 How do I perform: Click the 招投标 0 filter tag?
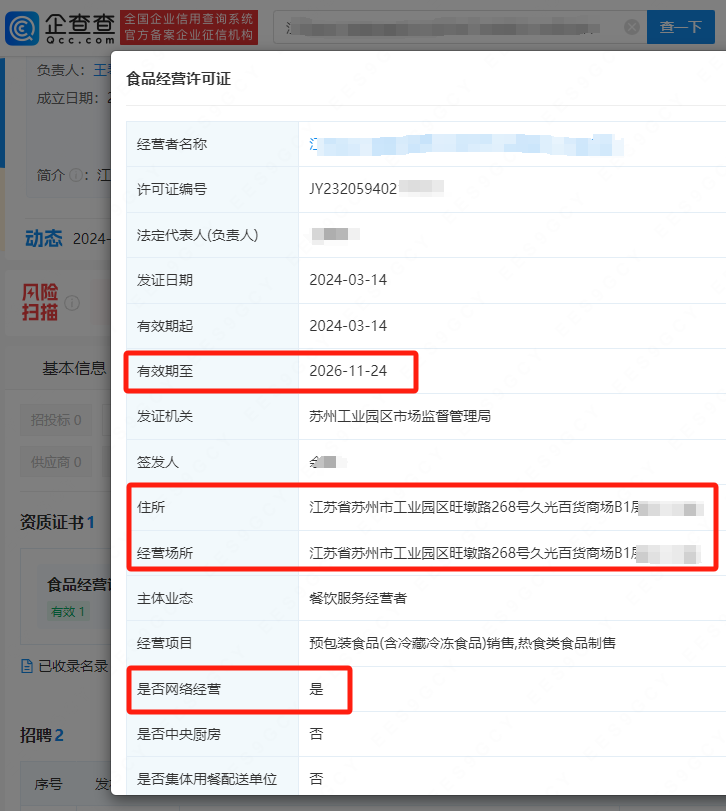click(x=56, y=420)
